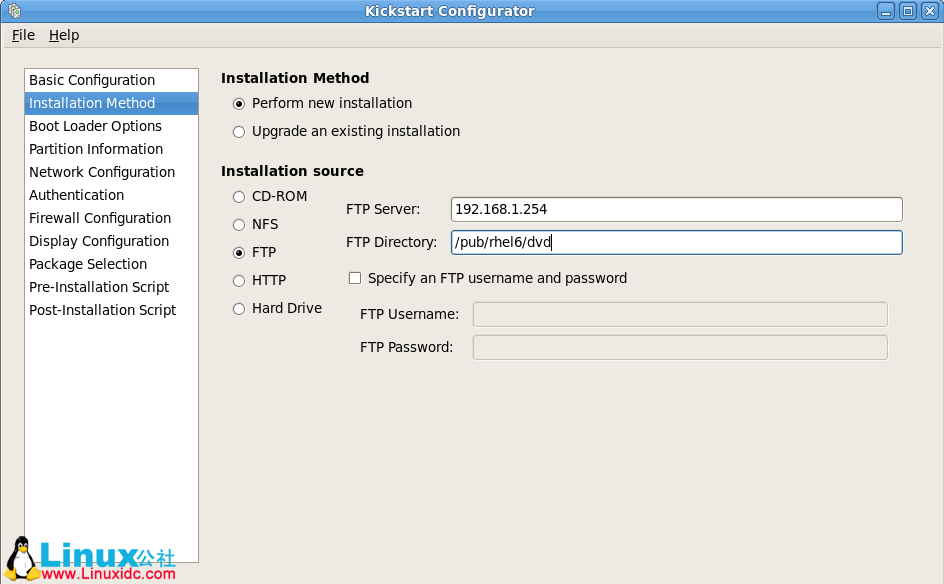Image resolution: width=944 pixels, height=584 pixels.
Task: Click the FTP Username field
Action: [x=680, y=314]
